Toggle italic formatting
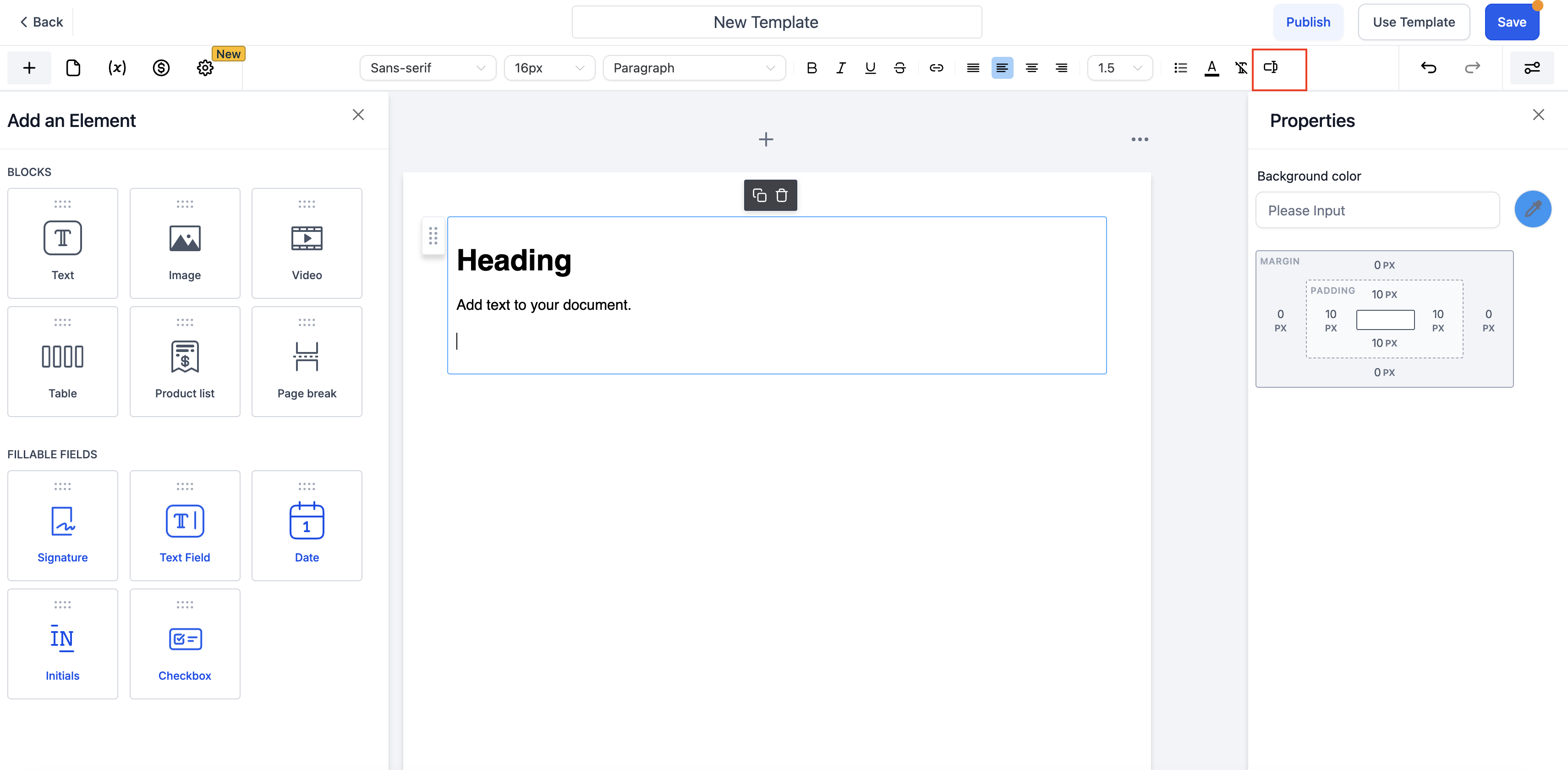The height and width of the screenshot is (770, 1568). (x=841, y=67)
